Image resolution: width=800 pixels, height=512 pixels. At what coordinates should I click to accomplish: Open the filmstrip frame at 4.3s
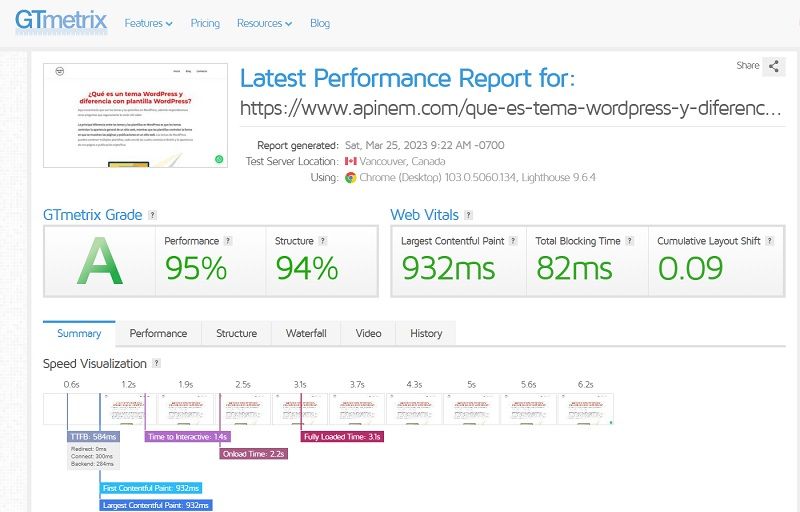414,409
